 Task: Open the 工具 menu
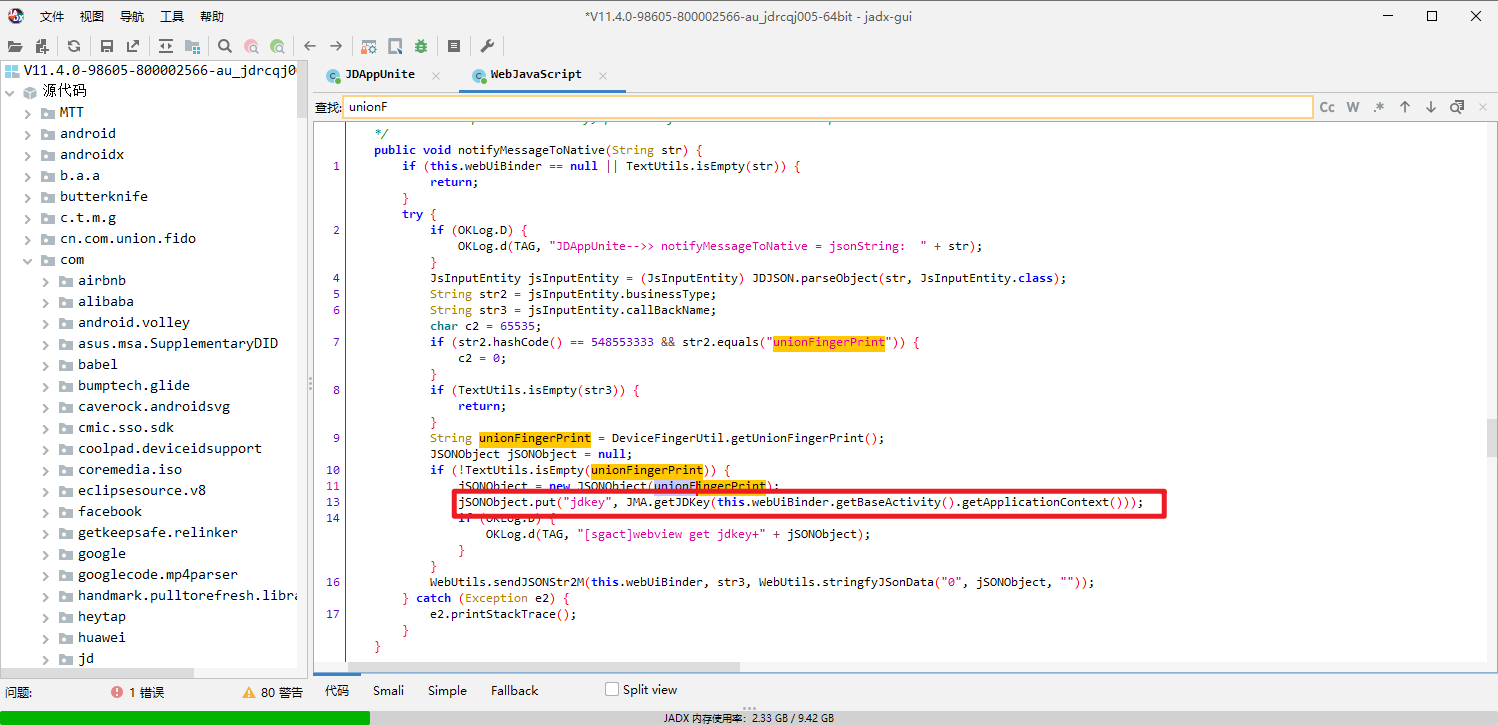pyautogui.click(x=172, y=16)
